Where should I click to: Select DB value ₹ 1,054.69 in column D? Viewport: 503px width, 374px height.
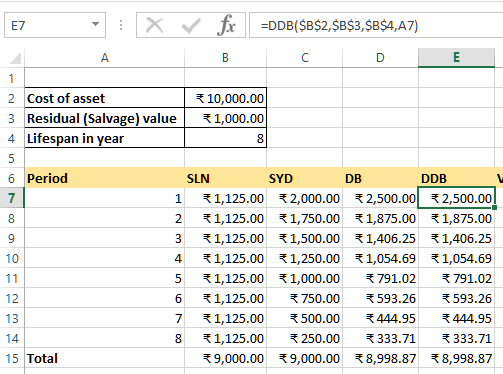point(380,258)
